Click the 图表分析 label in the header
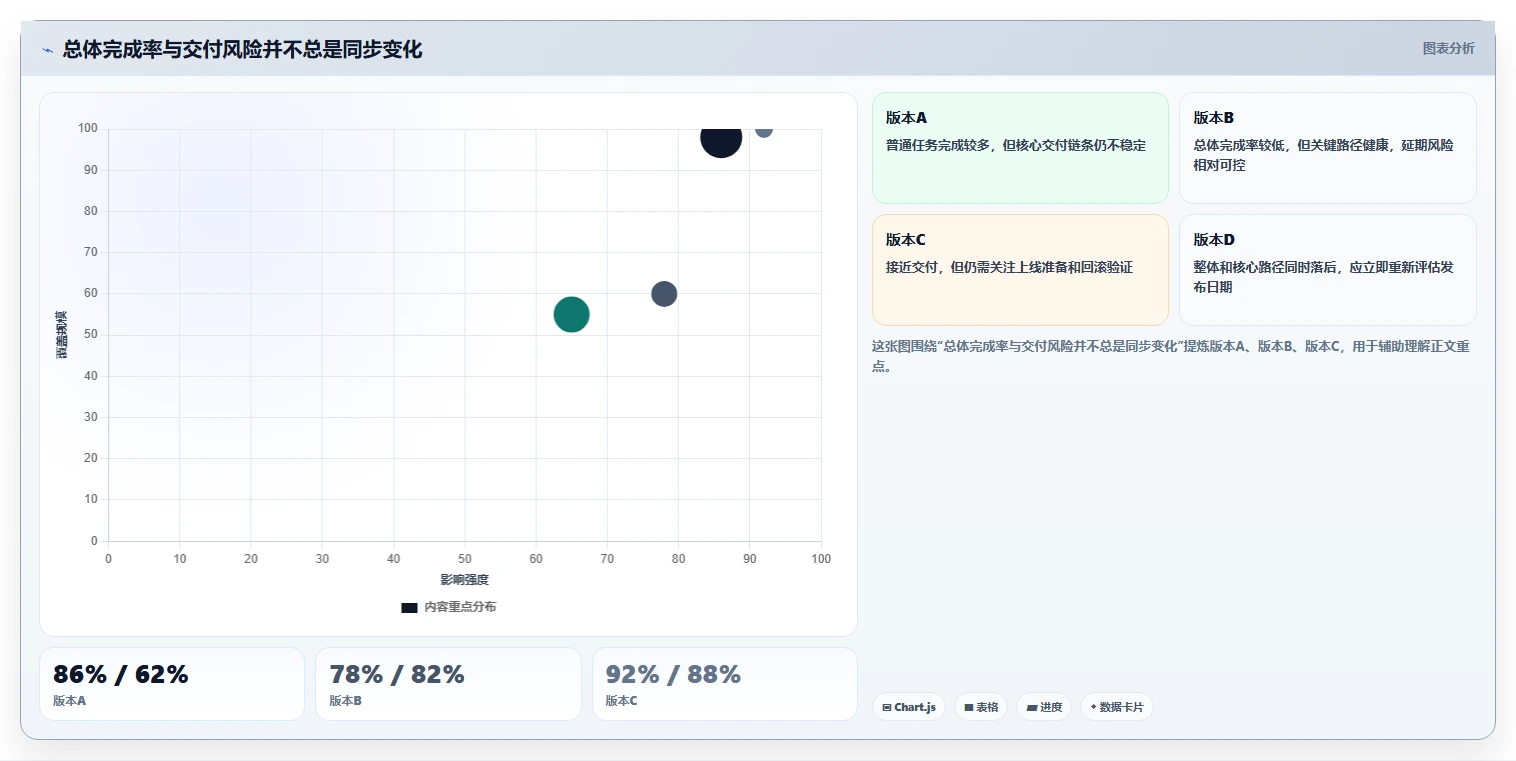 [x=1448, y=48]
